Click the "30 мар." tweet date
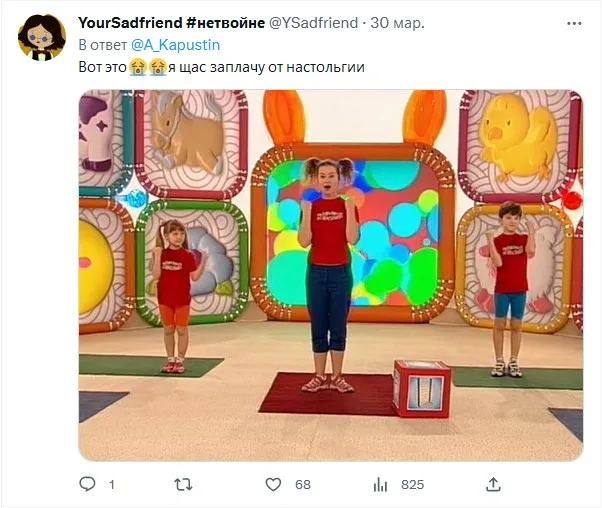Image resolution: width=602 pixels, height=508 pixels. point(398,23)
